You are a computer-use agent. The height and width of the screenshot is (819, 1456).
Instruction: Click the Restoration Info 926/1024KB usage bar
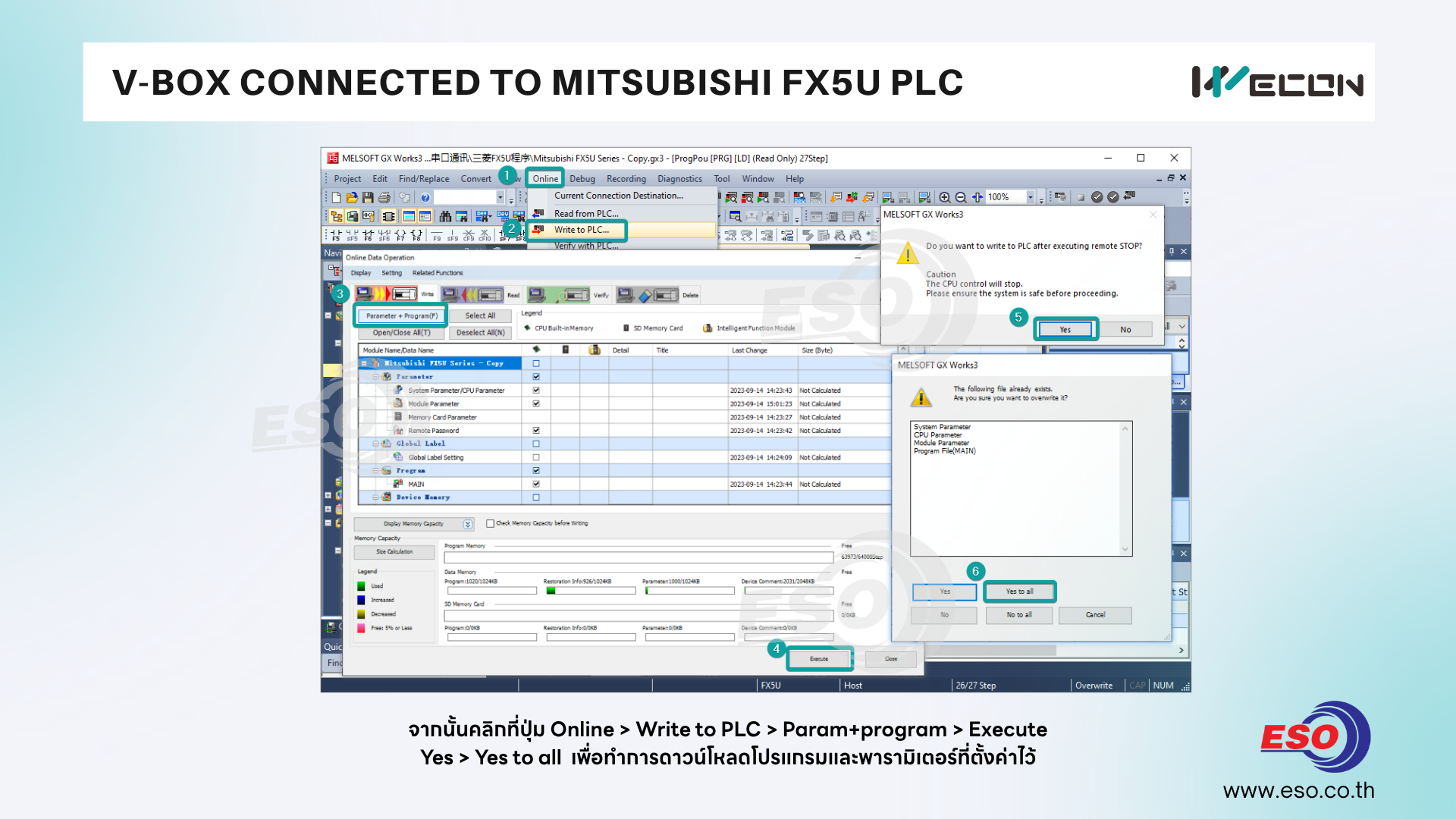click(589, 590)
